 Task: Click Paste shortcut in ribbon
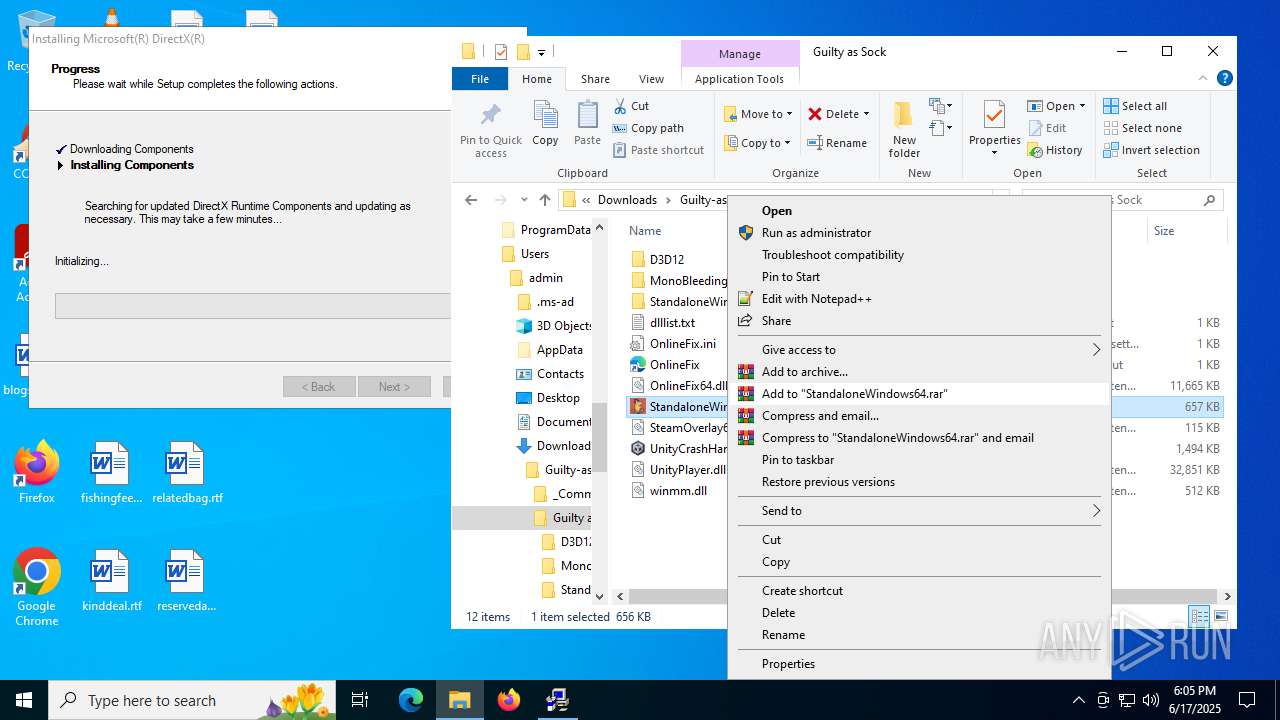tap(658, 150)
